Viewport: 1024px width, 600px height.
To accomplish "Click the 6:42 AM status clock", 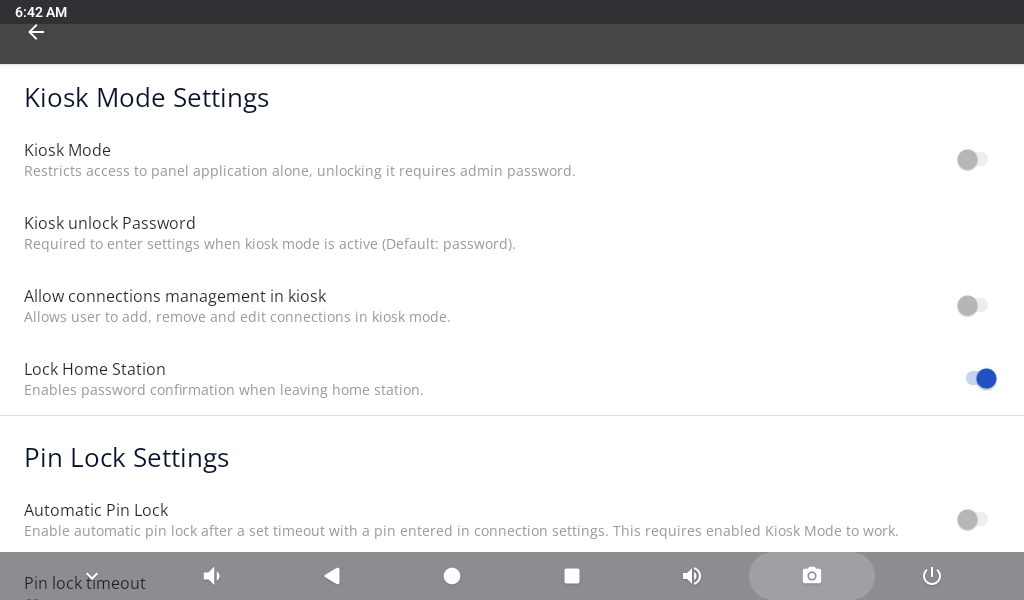I will click(41, 12).
